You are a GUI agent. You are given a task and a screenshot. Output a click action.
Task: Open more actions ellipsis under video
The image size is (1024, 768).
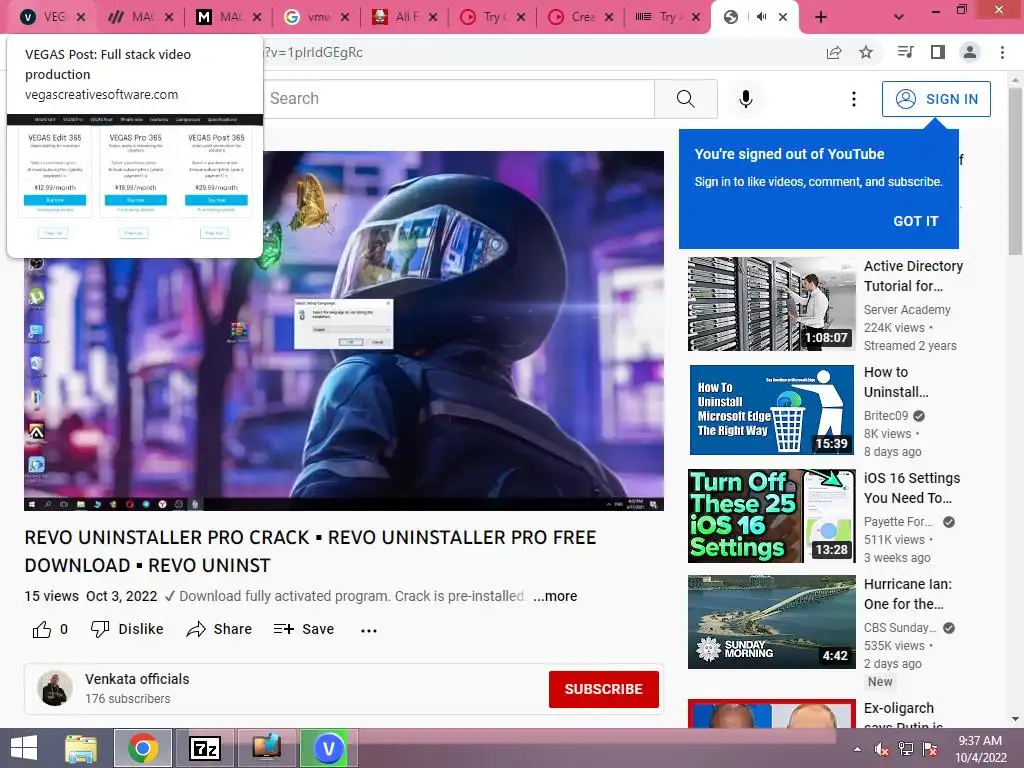[369, 630]
